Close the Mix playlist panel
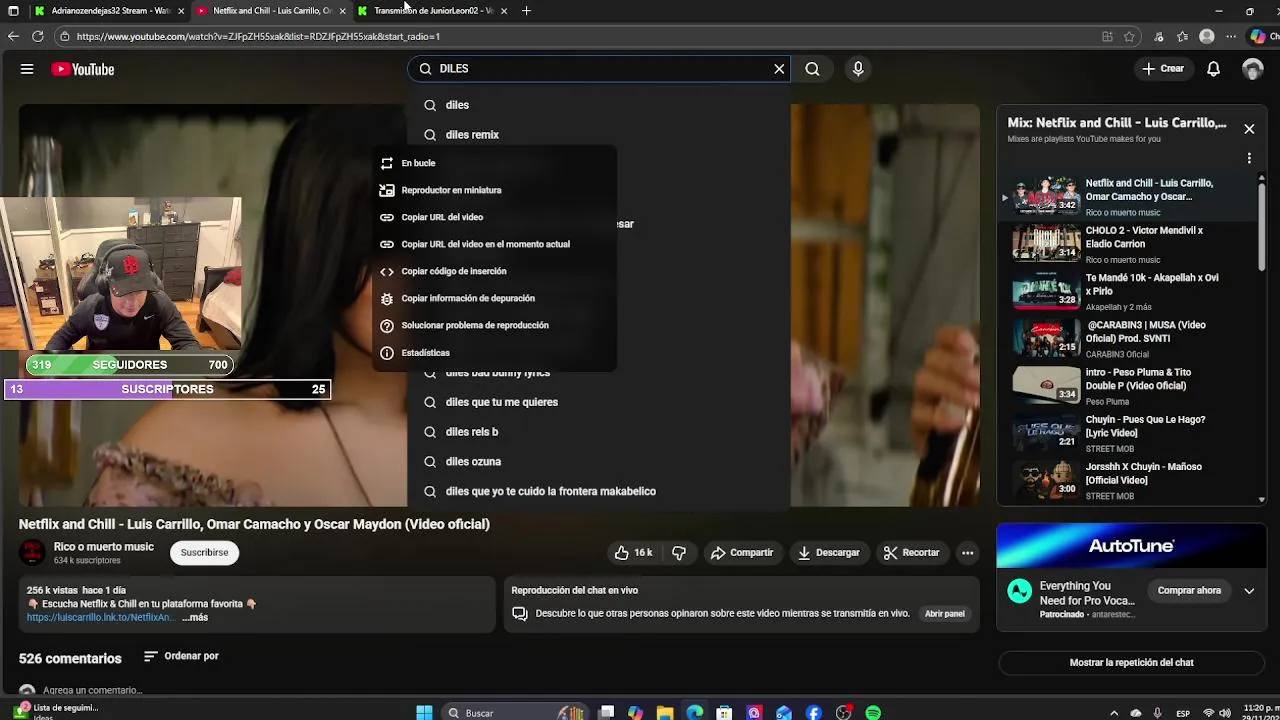Image resolution: width=1280 pixels, height=720 pixels. (x=1249, y=129)
